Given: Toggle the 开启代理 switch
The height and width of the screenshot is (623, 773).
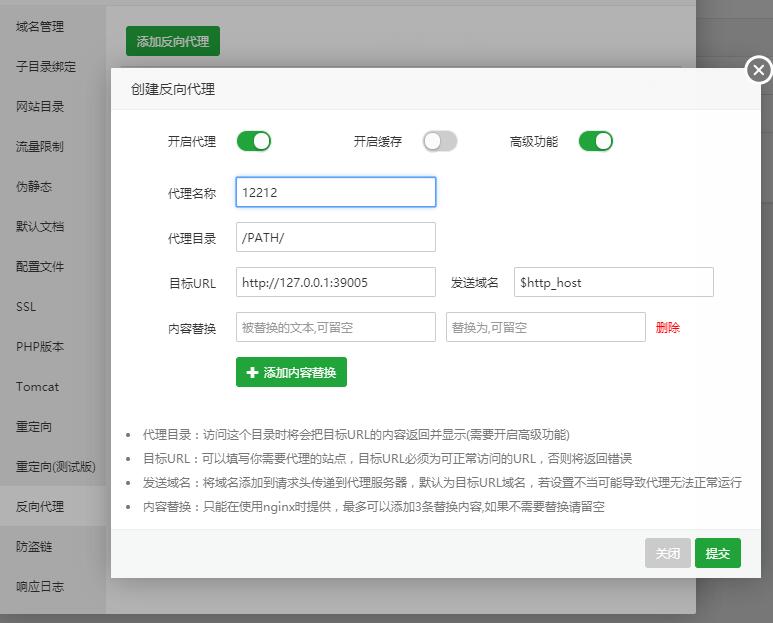Looking at the screenshot, I should point(254,141).
